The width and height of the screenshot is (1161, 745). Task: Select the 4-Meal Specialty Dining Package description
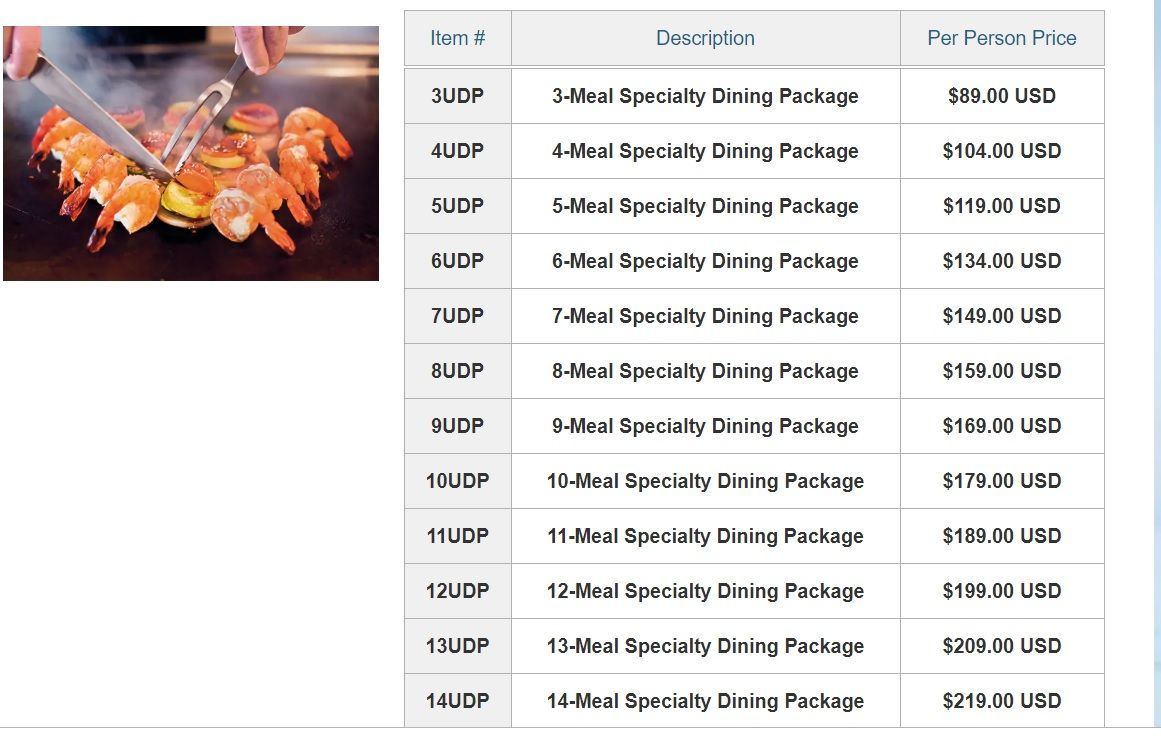tap(706, 151)
